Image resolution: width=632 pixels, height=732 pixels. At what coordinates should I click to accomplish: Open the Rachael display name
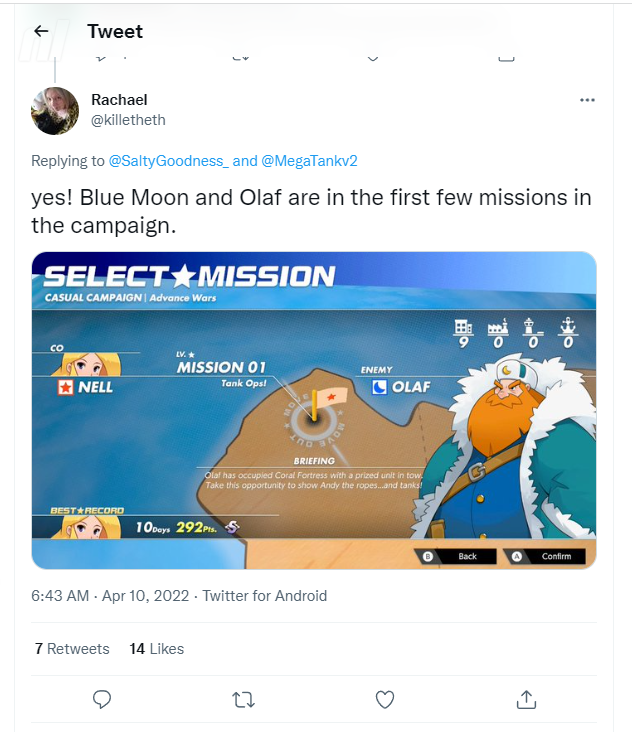119,100
